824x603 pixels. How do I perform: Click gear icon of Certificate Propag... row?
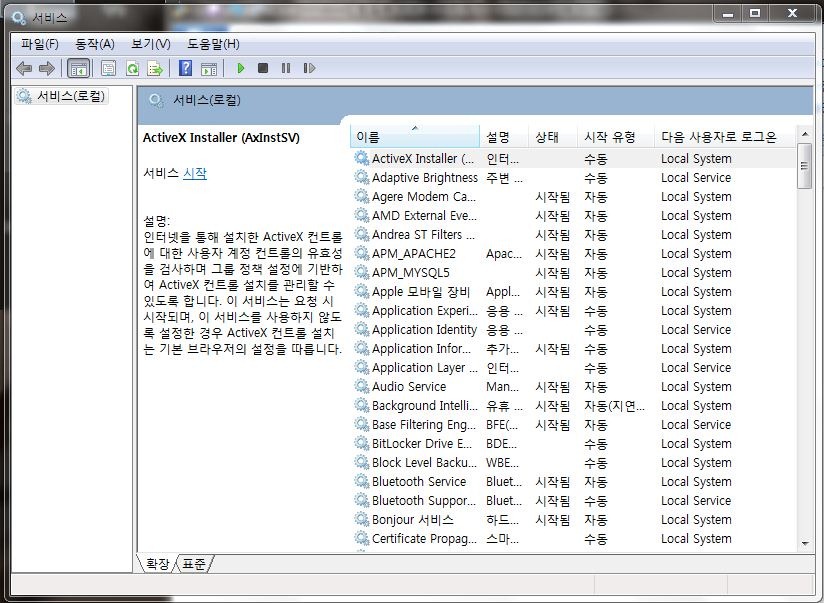click(362, 538)
